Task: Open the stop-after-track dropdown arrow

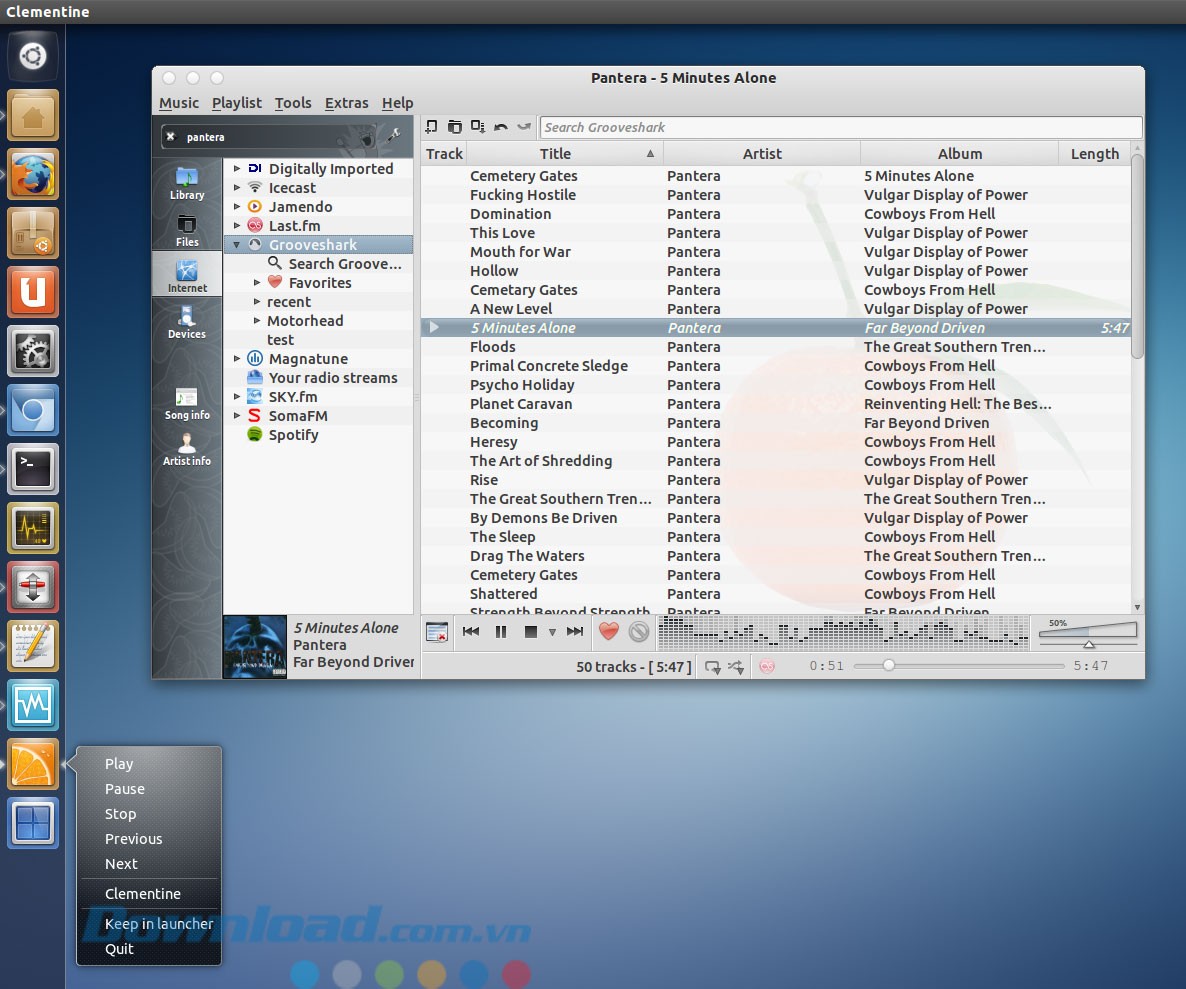Action: coord(551,632)
